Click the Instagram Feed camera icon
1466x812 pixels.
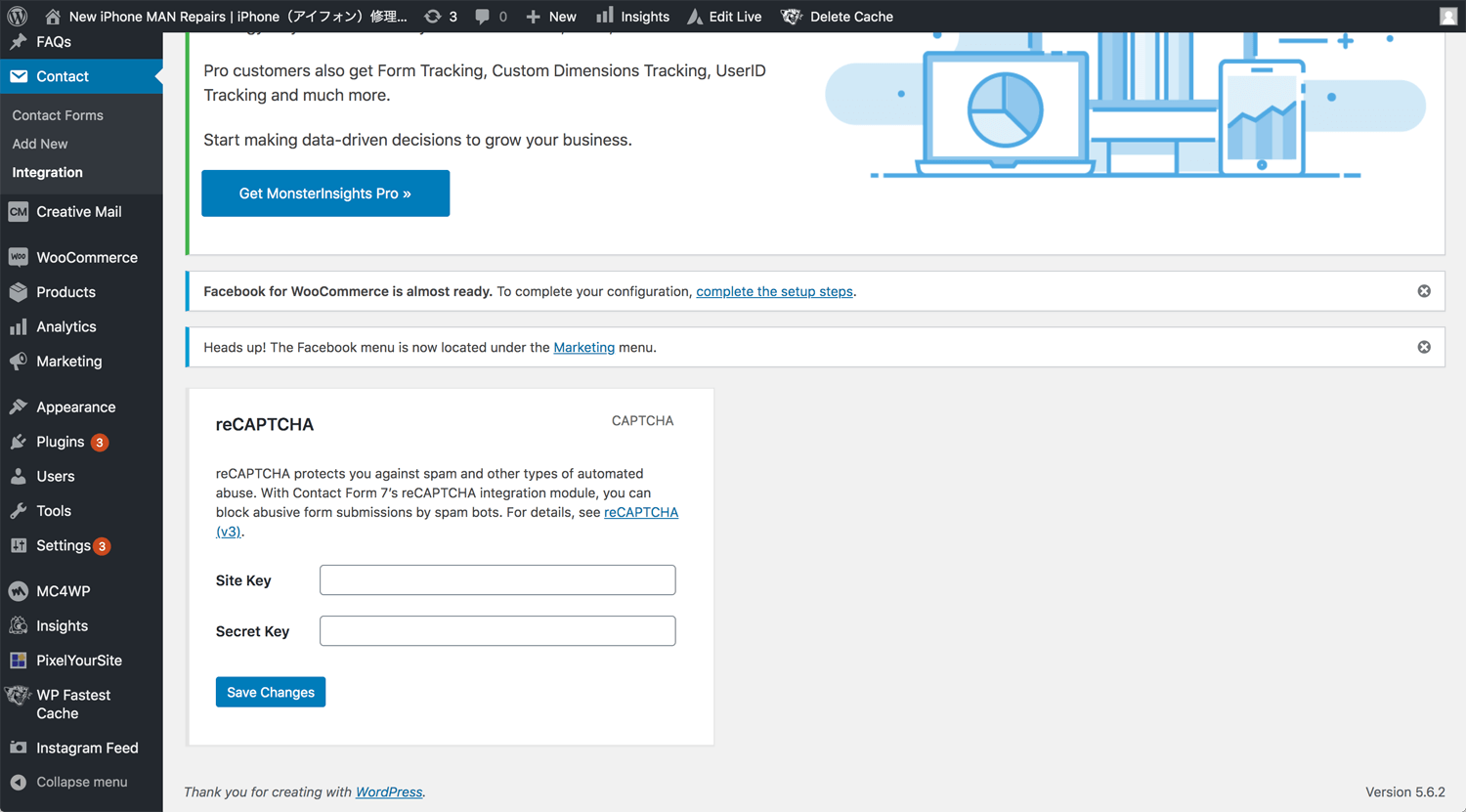point(18,748)
